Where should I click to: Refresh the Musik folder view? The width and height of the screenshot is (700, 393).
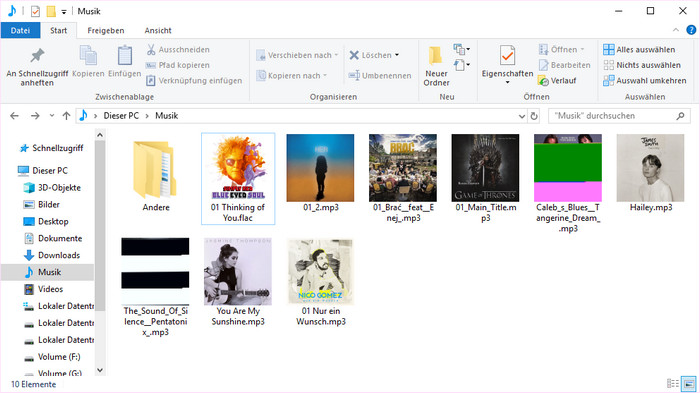pos(534,116)
